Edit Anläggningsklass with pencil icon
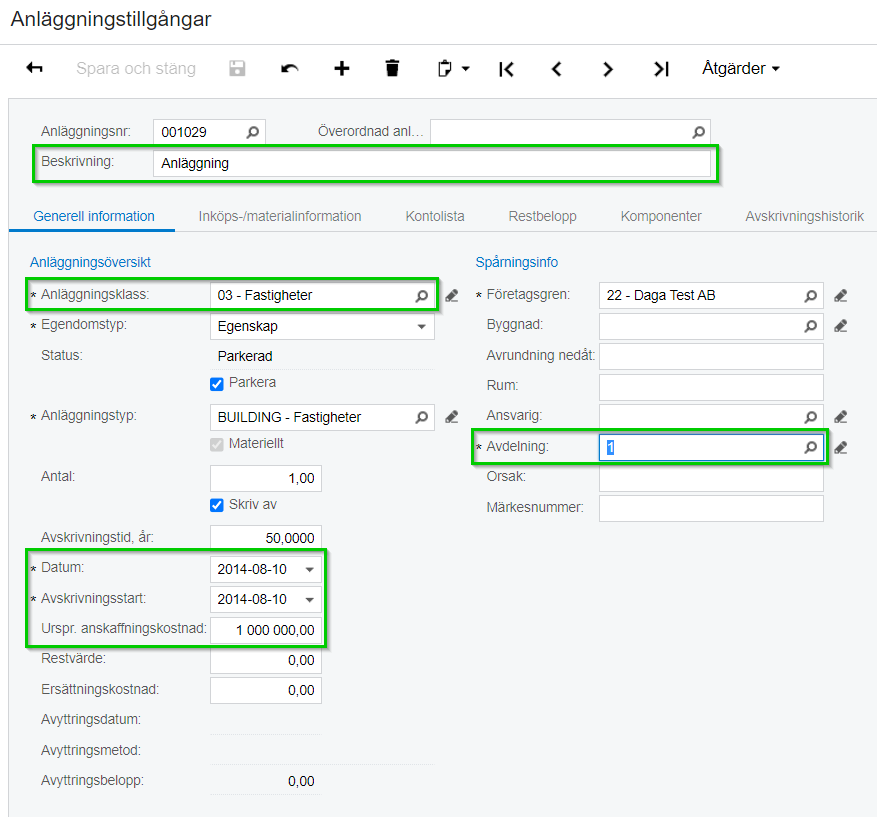Screen dimensions: 877x817 [x=452, y=295]
